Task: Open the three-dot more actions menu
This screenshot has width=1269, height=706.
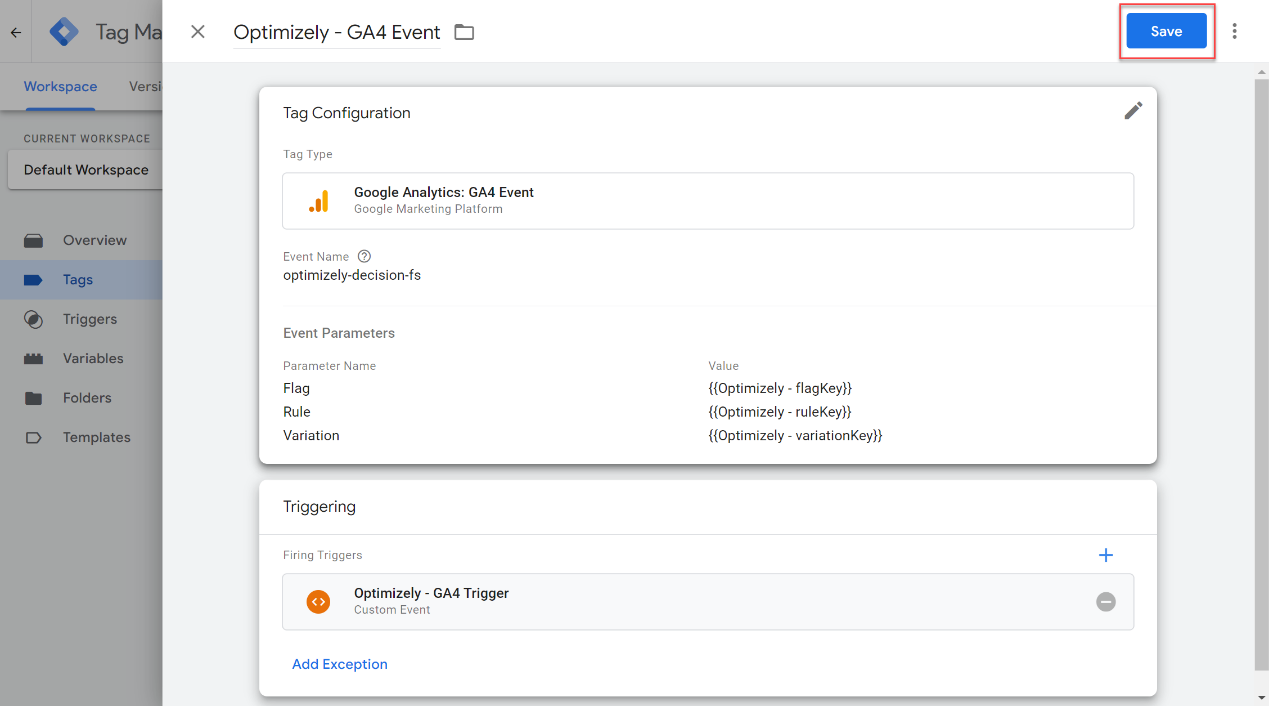Action: (x=1235, y=31)
